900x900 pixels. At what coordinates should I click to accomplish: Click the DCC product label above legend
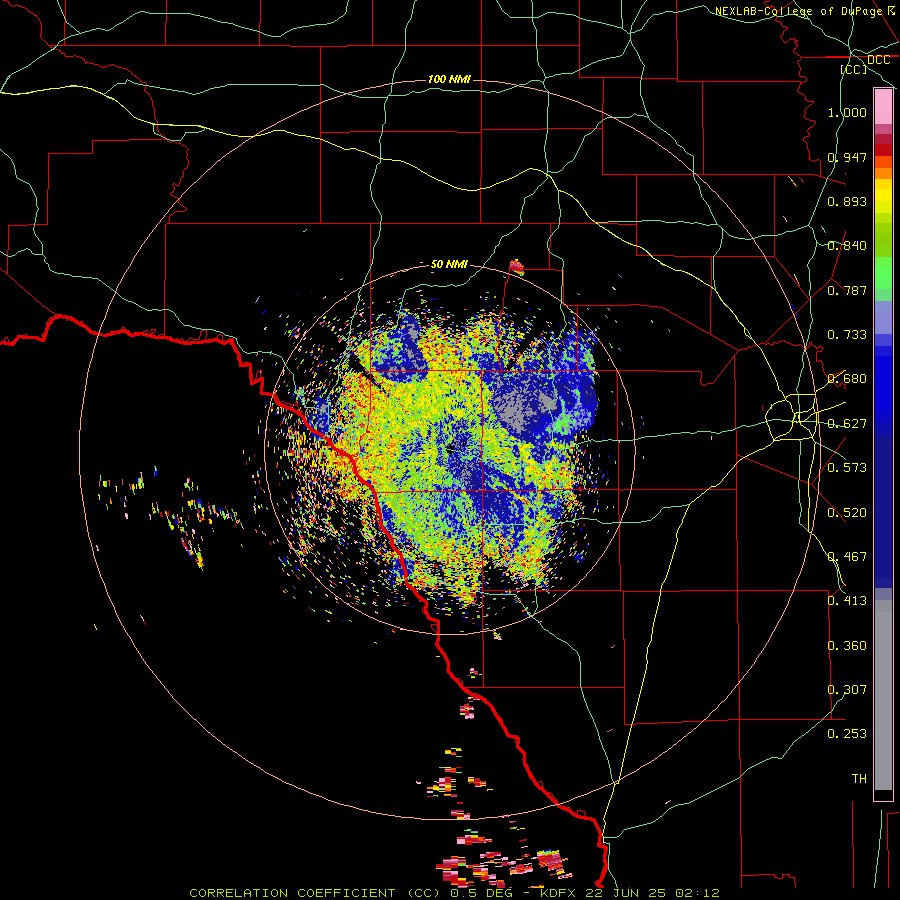[878, 60]
